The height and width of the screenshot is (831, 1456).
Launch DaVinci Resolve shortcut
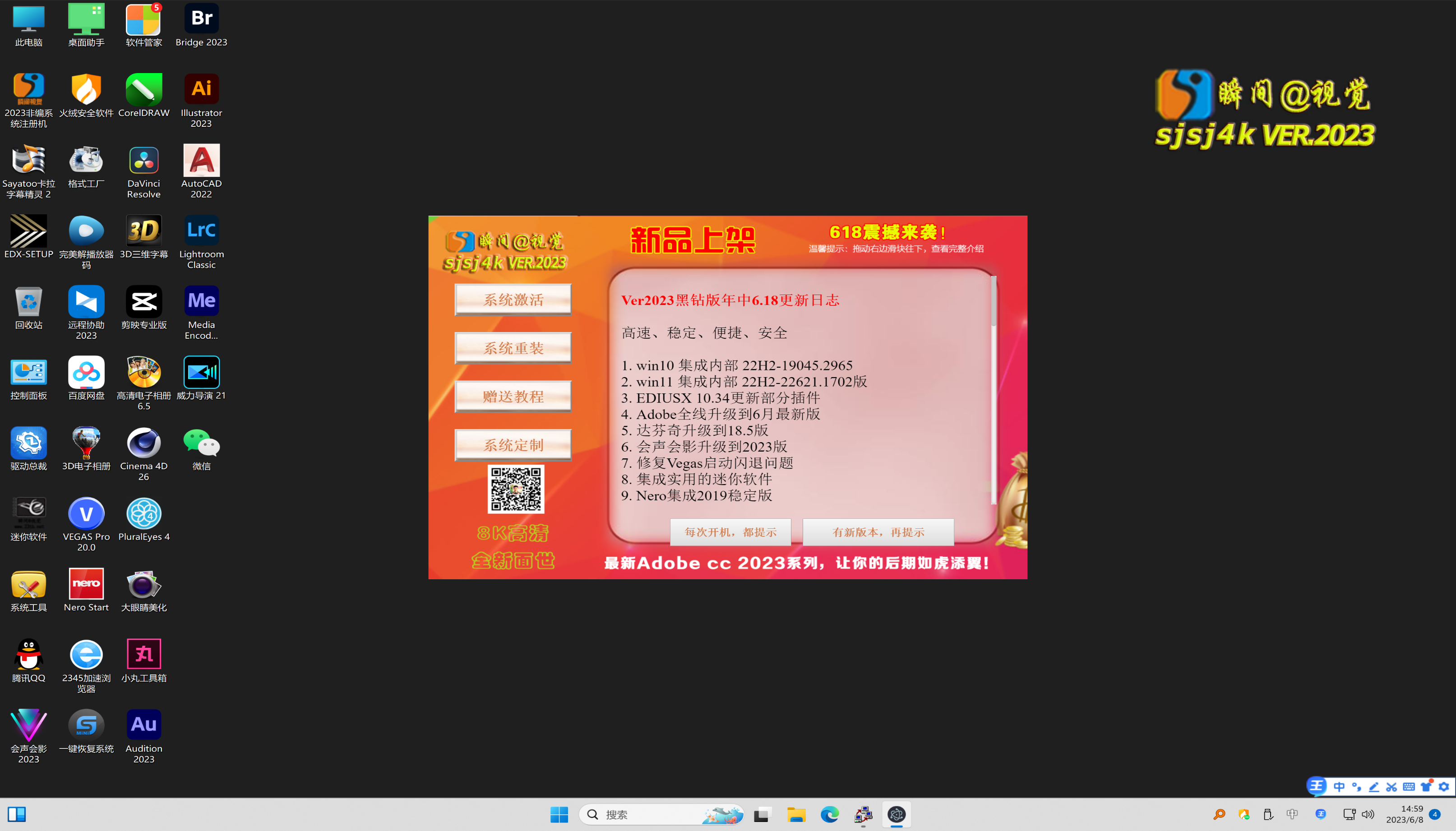pos(144,171)
